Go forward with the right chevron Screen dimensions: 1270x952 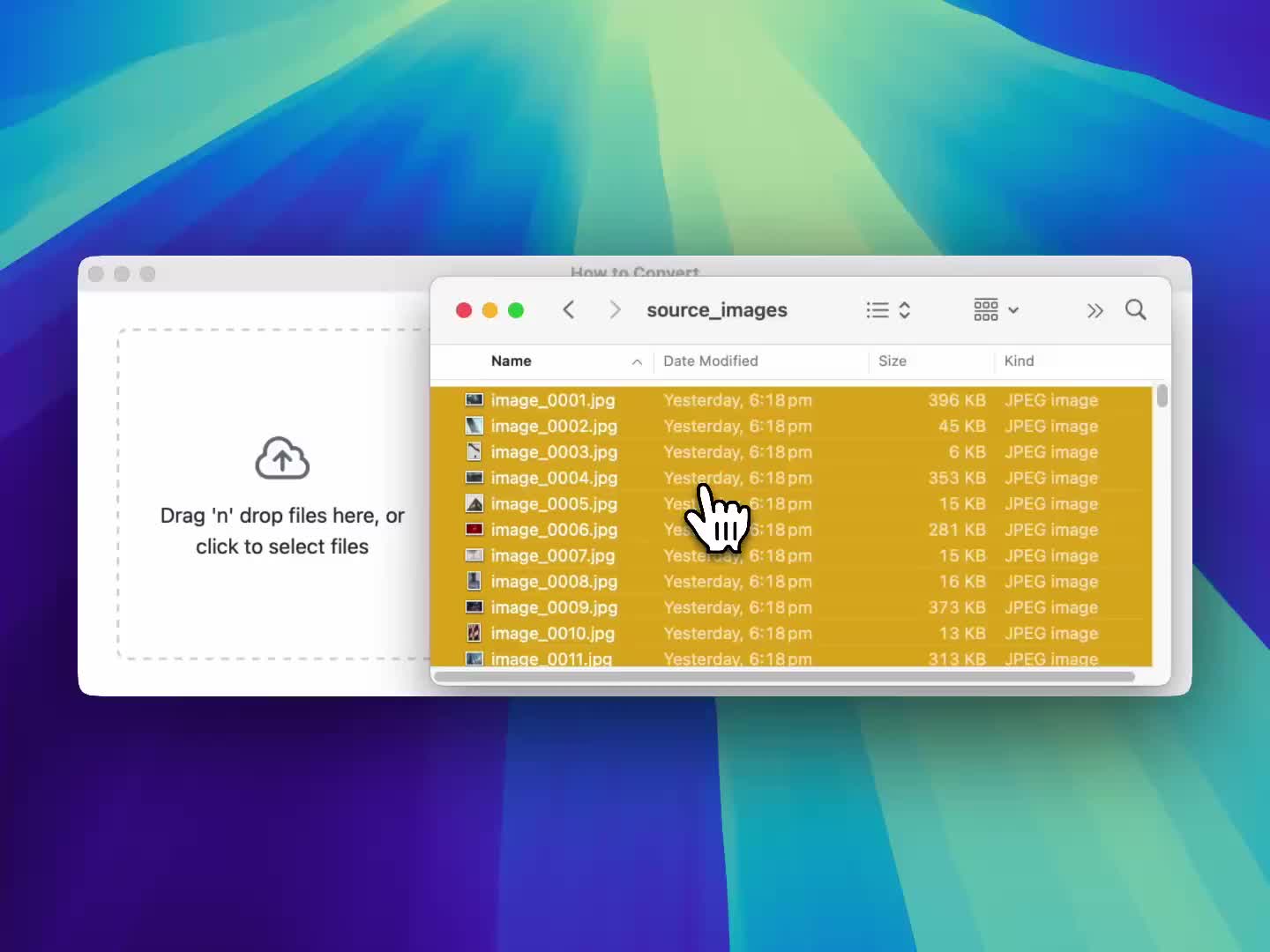(616, 310)
